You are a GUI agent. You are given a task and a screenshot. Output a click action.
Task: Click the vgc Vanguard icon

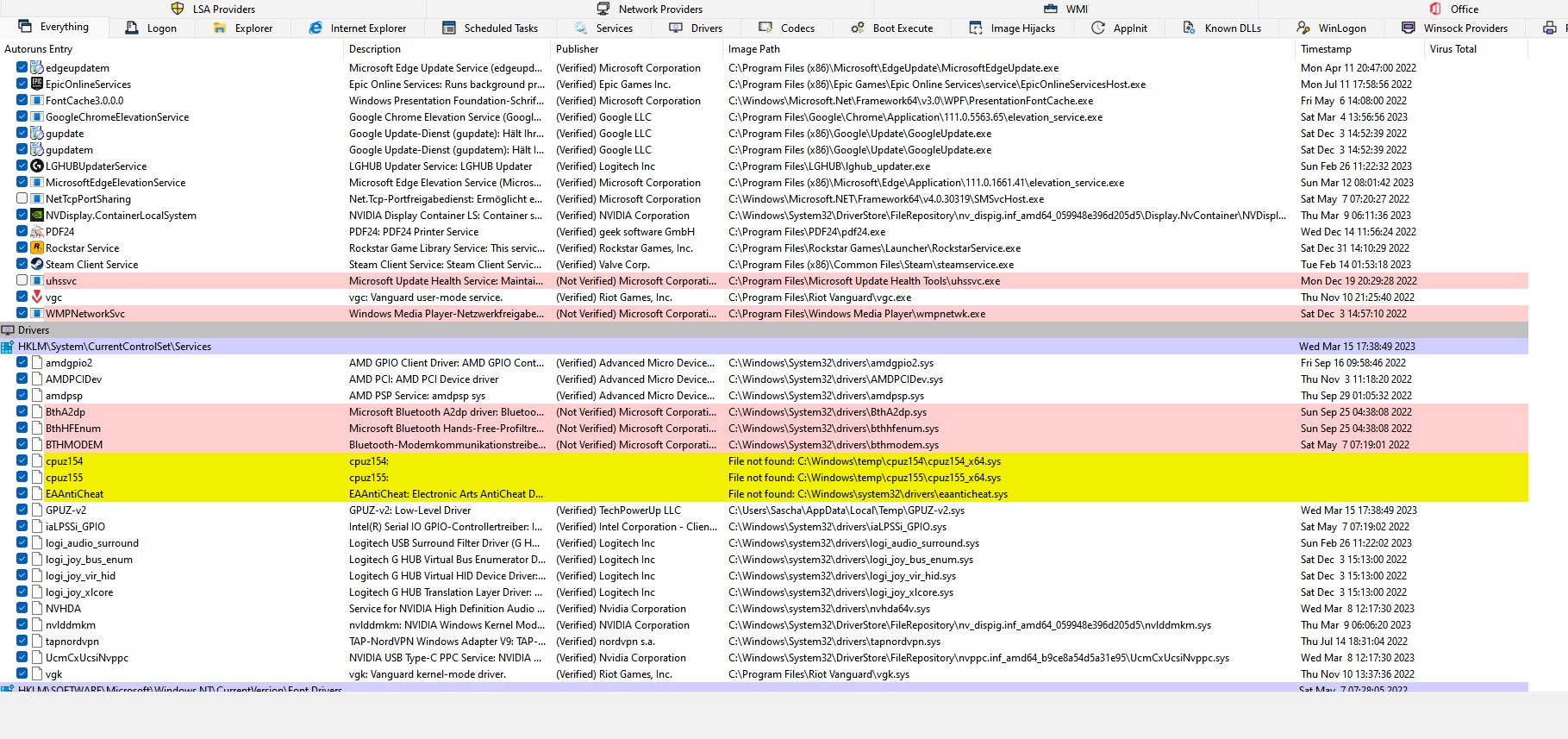pos(37,297)
